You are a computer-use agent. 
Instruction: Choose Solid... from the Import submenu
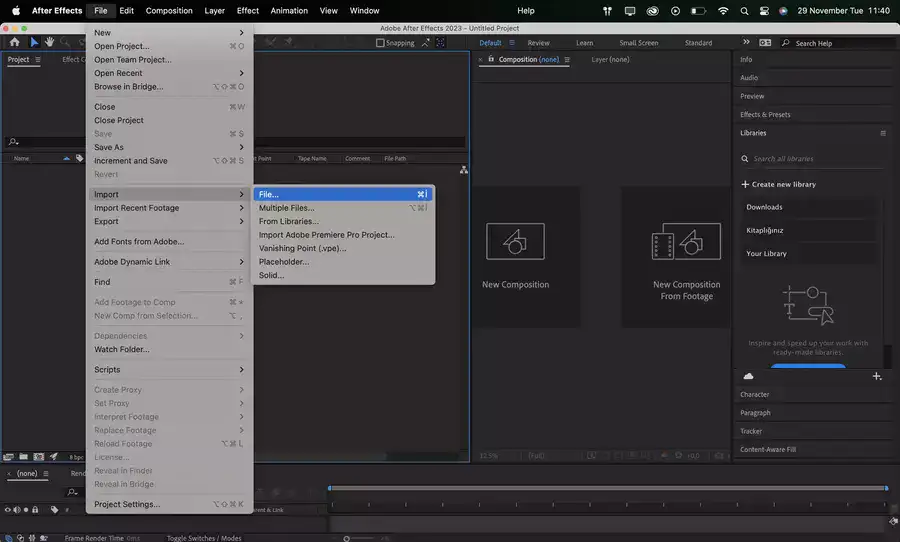click(343, 275)
